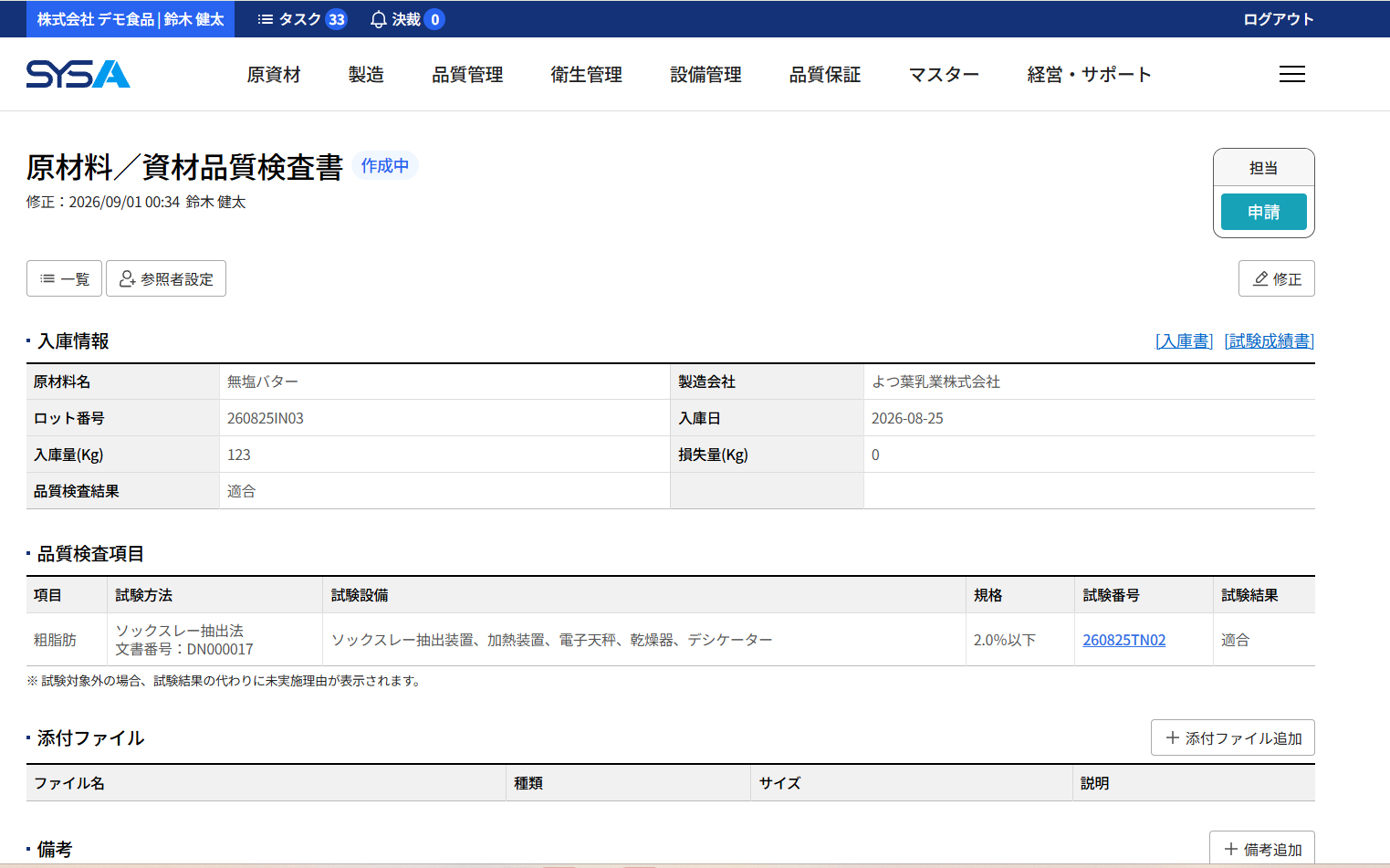Open the タスク task list
The image size is (1390, 868).
301,19
